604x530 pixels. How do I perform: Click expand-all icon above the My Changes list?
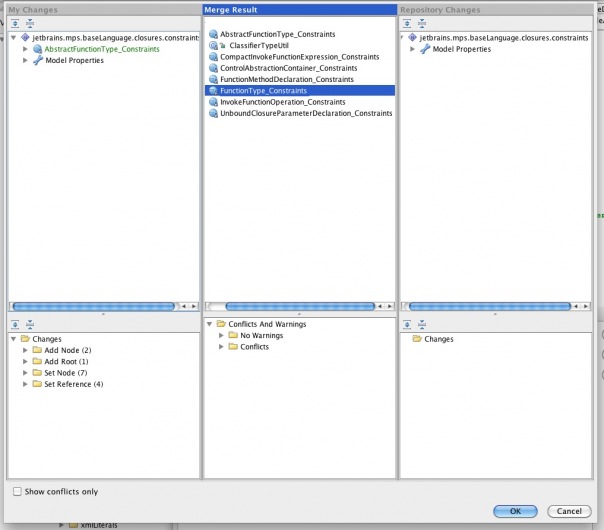16,324
